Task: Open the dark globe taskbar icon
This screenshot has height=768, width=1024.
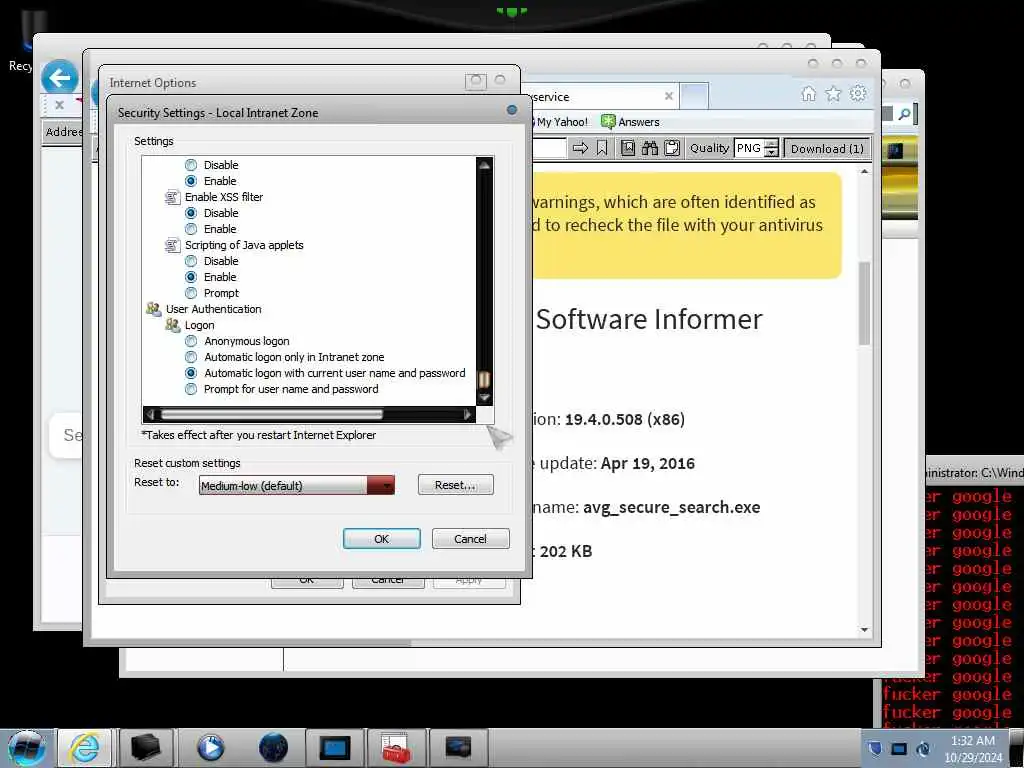Action: [273, 747]
